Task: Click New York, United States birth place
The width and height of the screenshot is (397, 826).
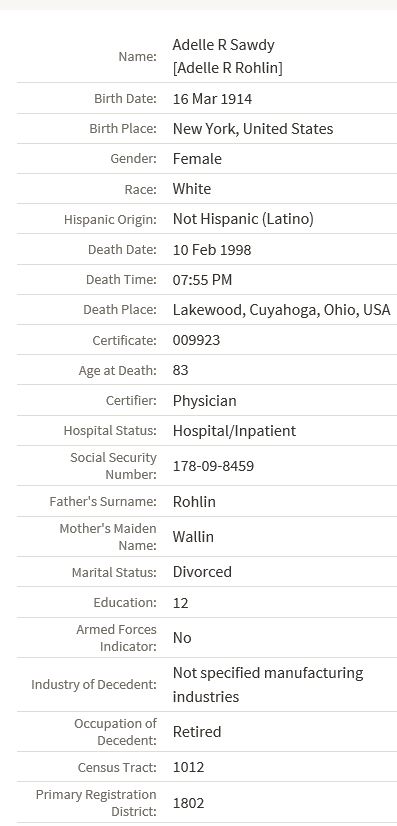Action: pos(253,129)
